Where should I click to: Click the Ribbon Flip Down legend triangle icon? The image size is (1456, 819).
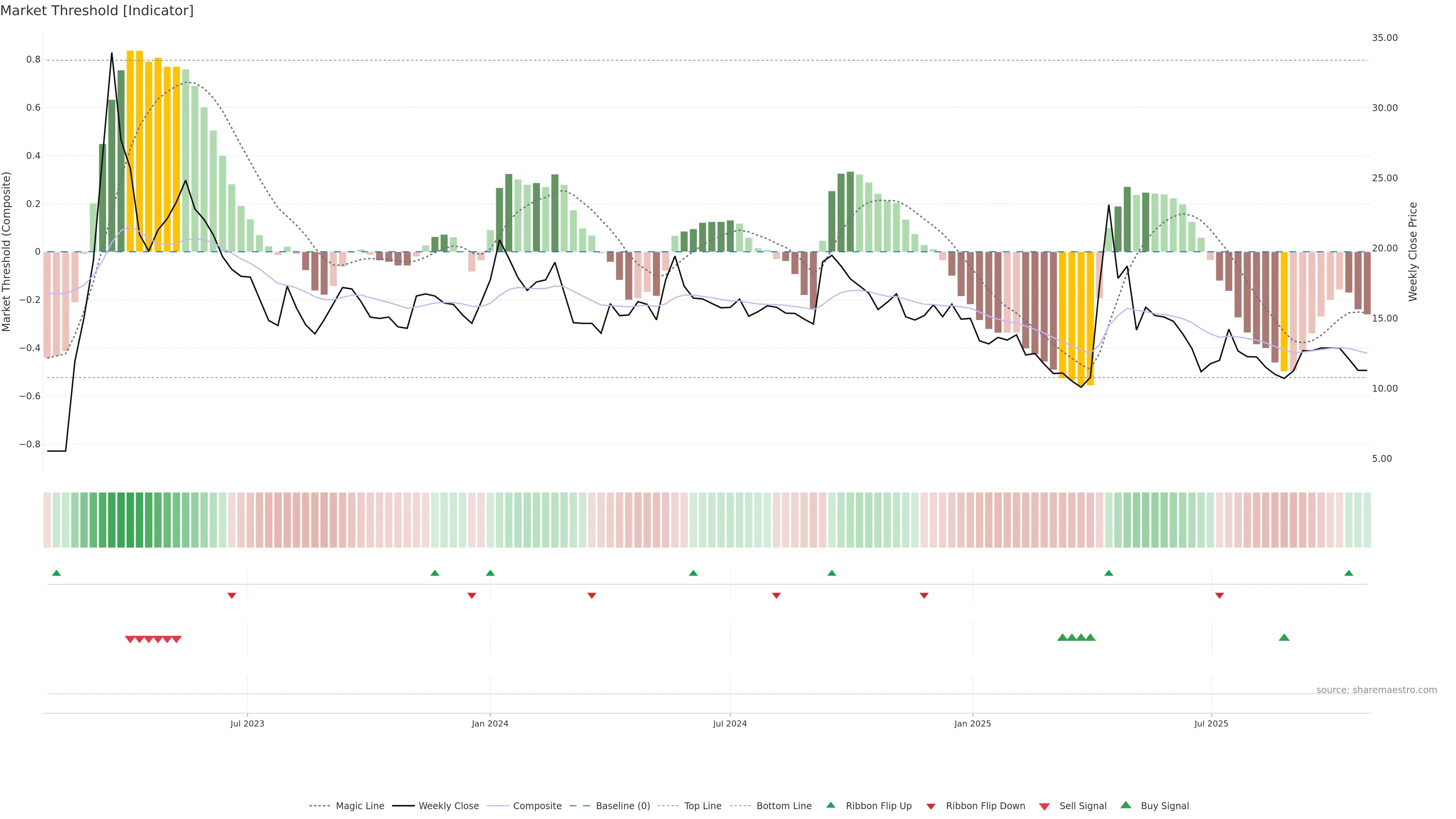(x=931, y=806)
